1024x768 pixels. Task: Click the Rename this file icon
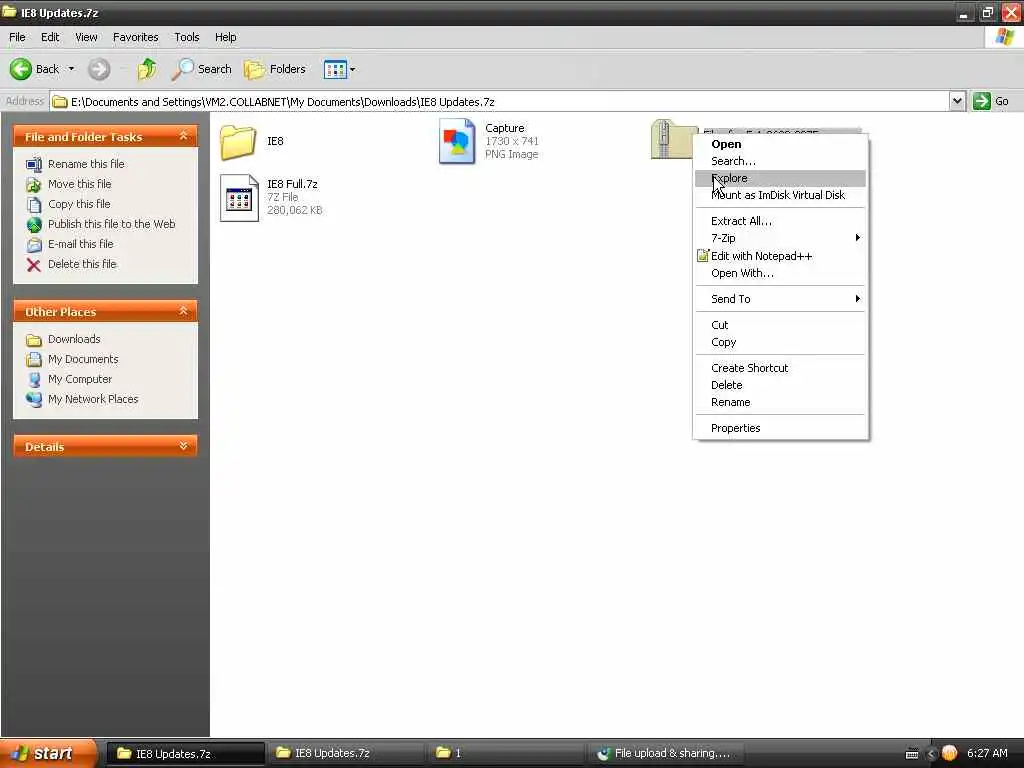[34, 164]
